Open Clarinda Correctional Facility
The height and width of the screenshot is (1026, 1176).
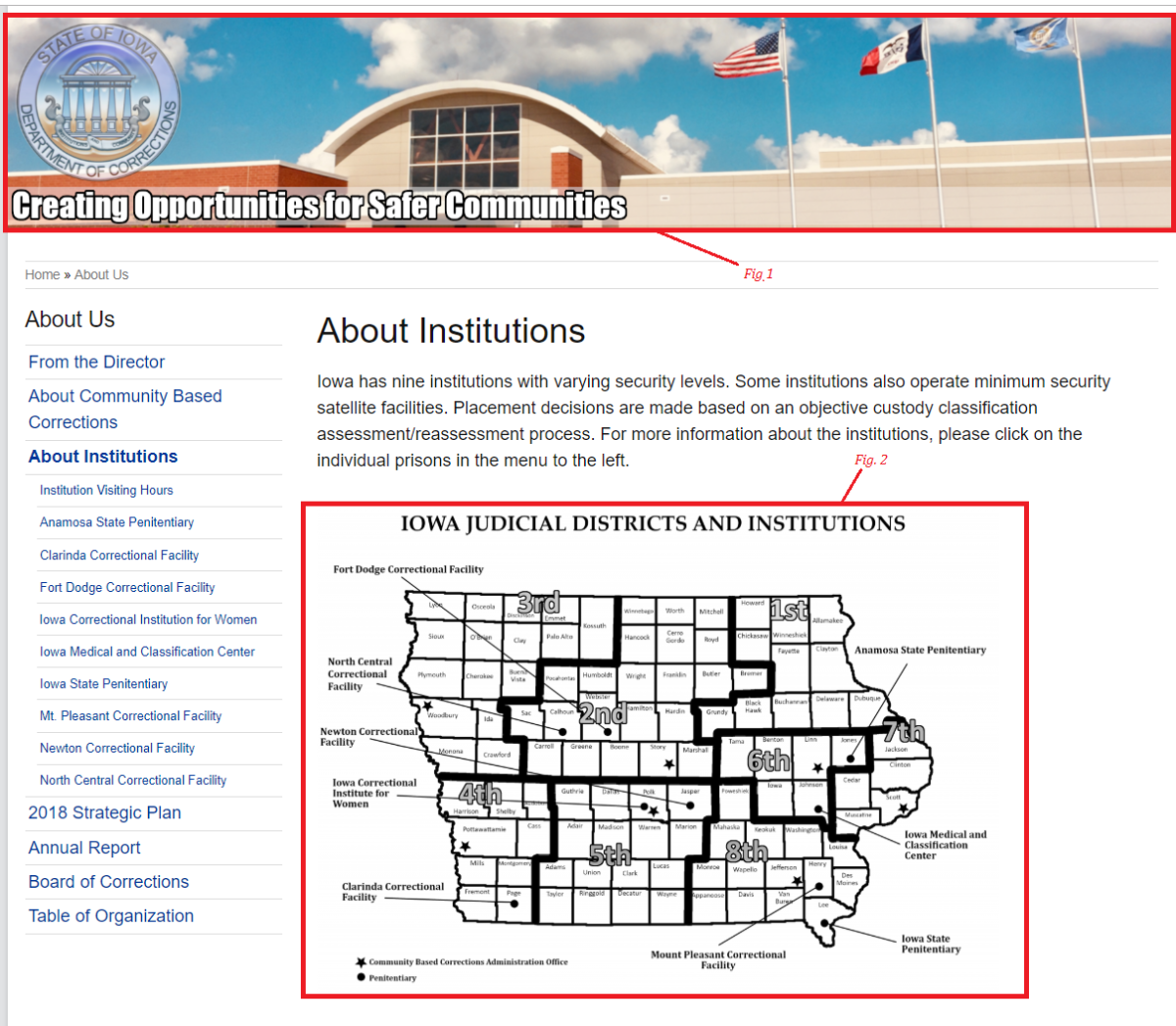click(x=119, y=555)
